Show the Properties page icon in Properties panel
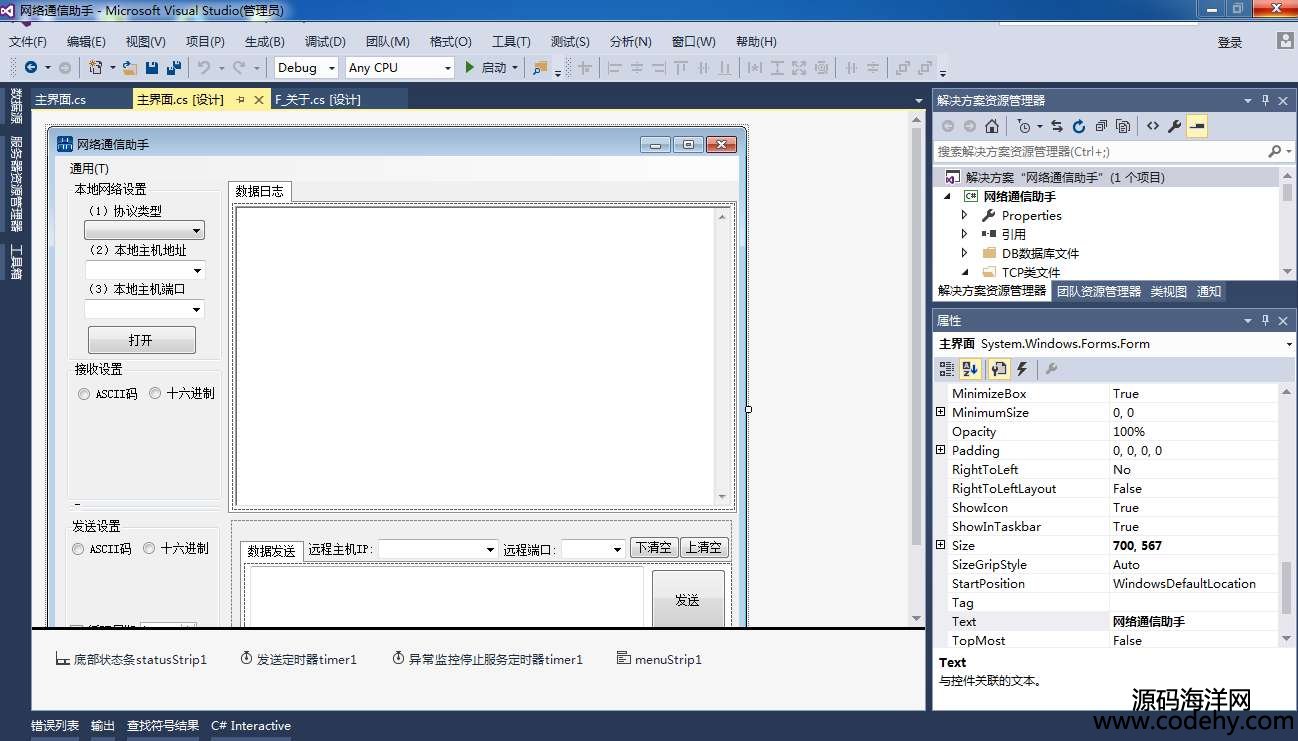This screenshot has height=741, width=1298. (999, 369)
